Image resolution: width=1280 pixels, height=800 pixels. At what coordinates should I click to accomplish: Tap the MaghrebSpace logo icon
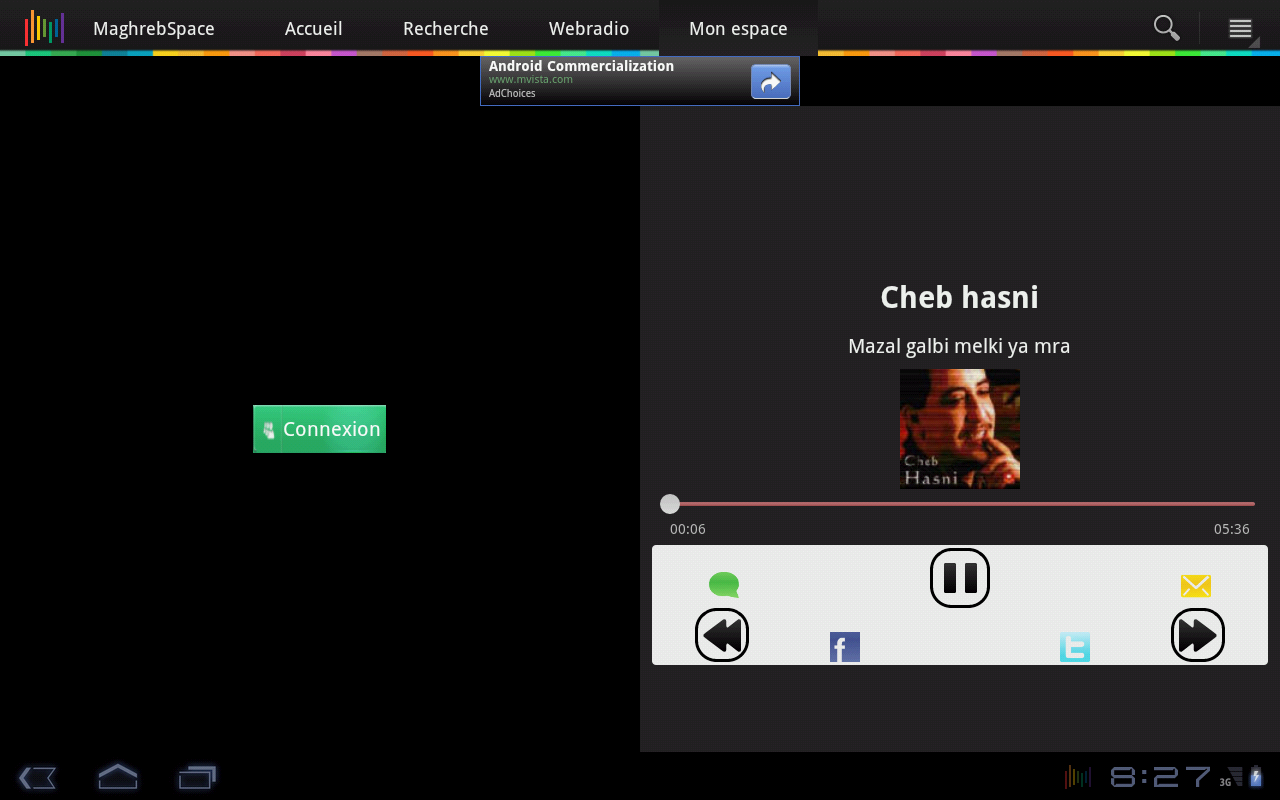point(44,28)
